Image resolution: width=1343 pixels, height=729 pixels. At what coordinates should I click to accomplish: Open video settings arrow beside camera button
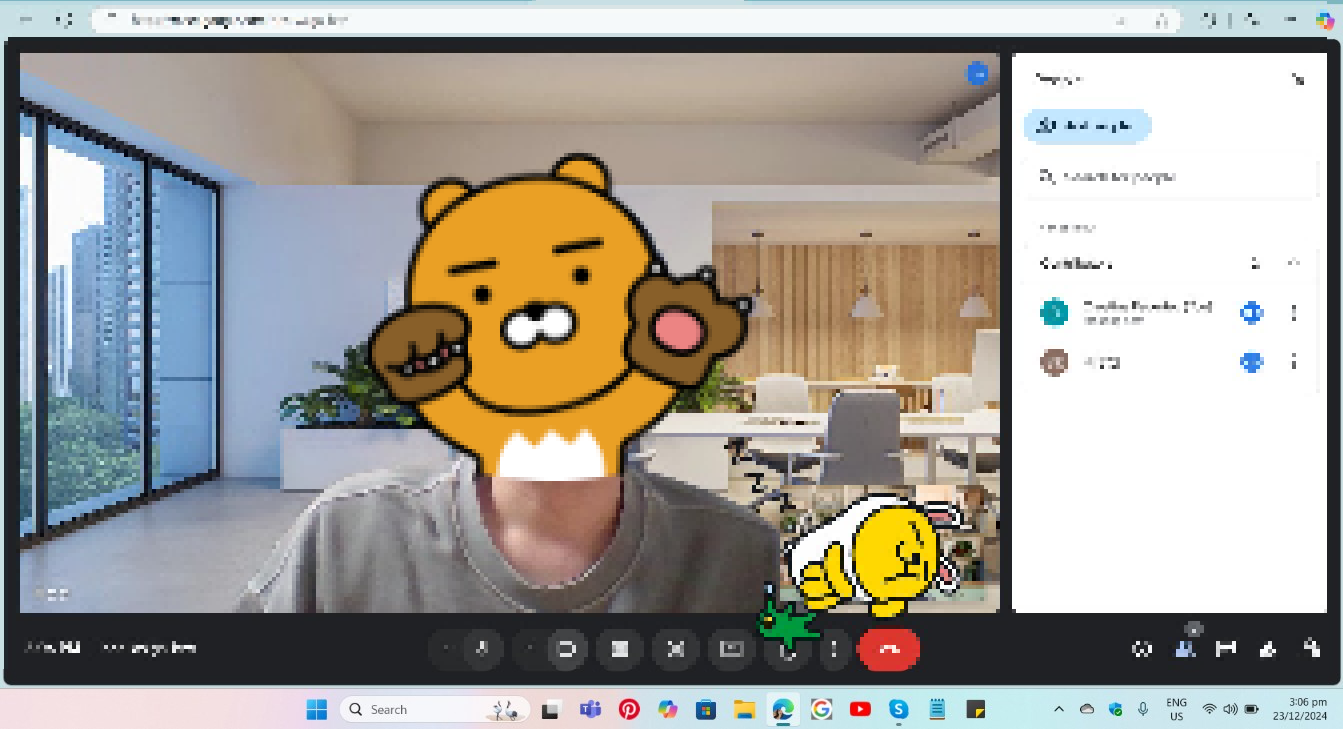pyautogui.click(x=530, y=649)
